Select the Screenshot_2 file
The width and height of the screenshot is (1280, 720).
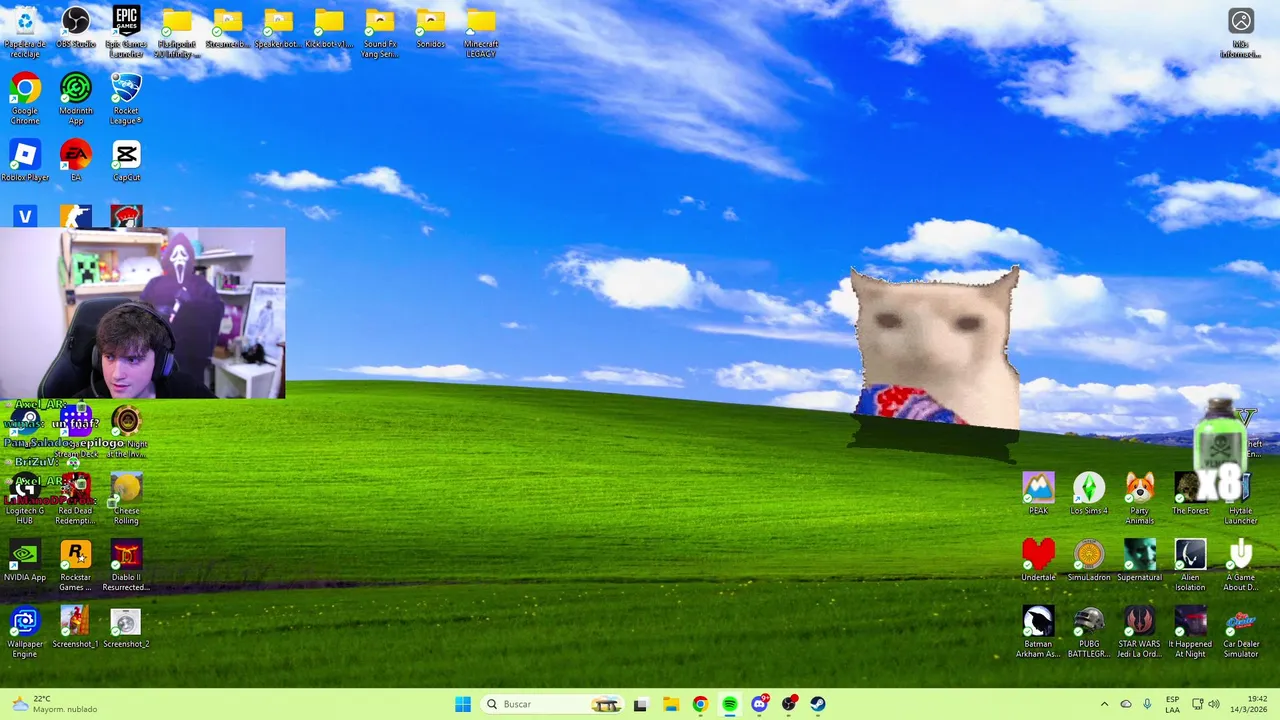pos(126,628)
